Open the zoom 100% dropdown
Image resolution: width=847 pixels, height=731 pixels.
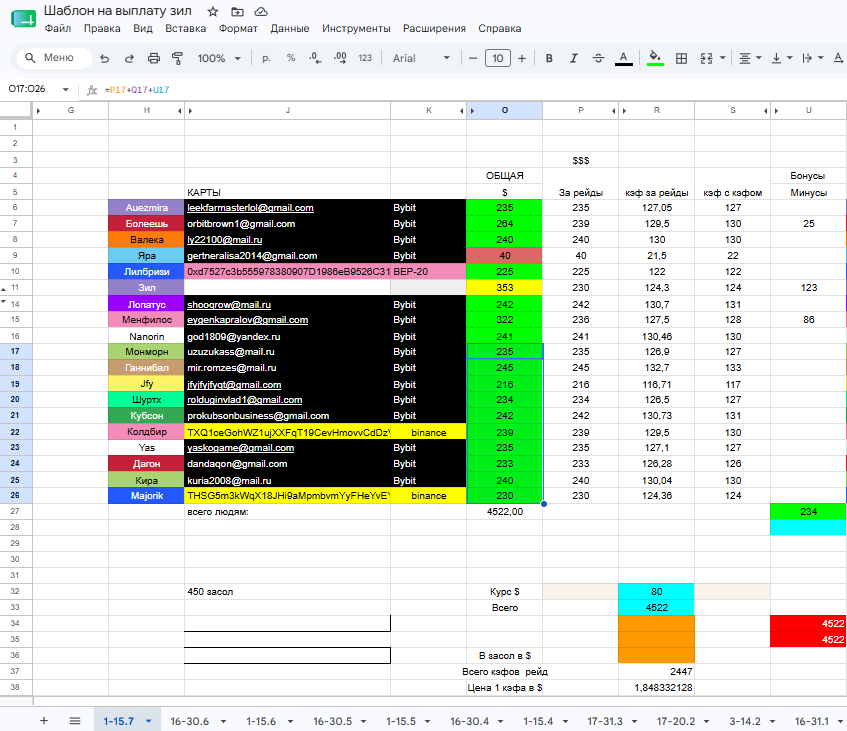click(219, 58)
